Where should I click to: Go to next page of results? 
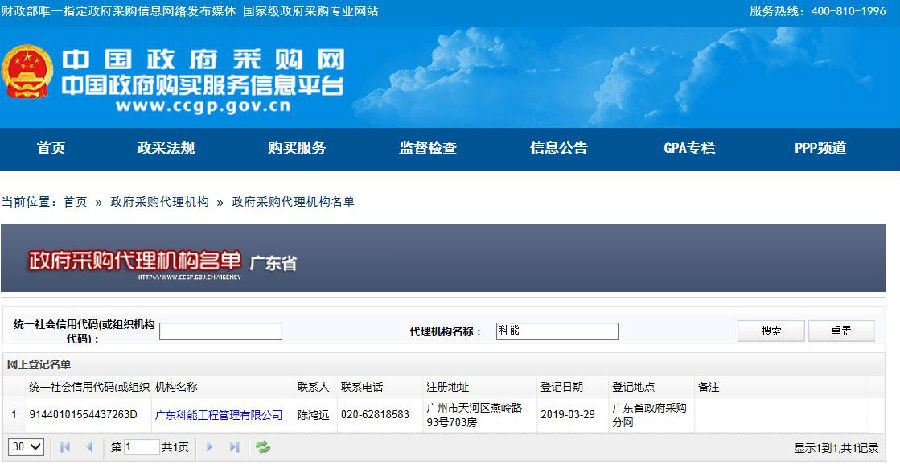pyautogui.click(x=210, y=447)
